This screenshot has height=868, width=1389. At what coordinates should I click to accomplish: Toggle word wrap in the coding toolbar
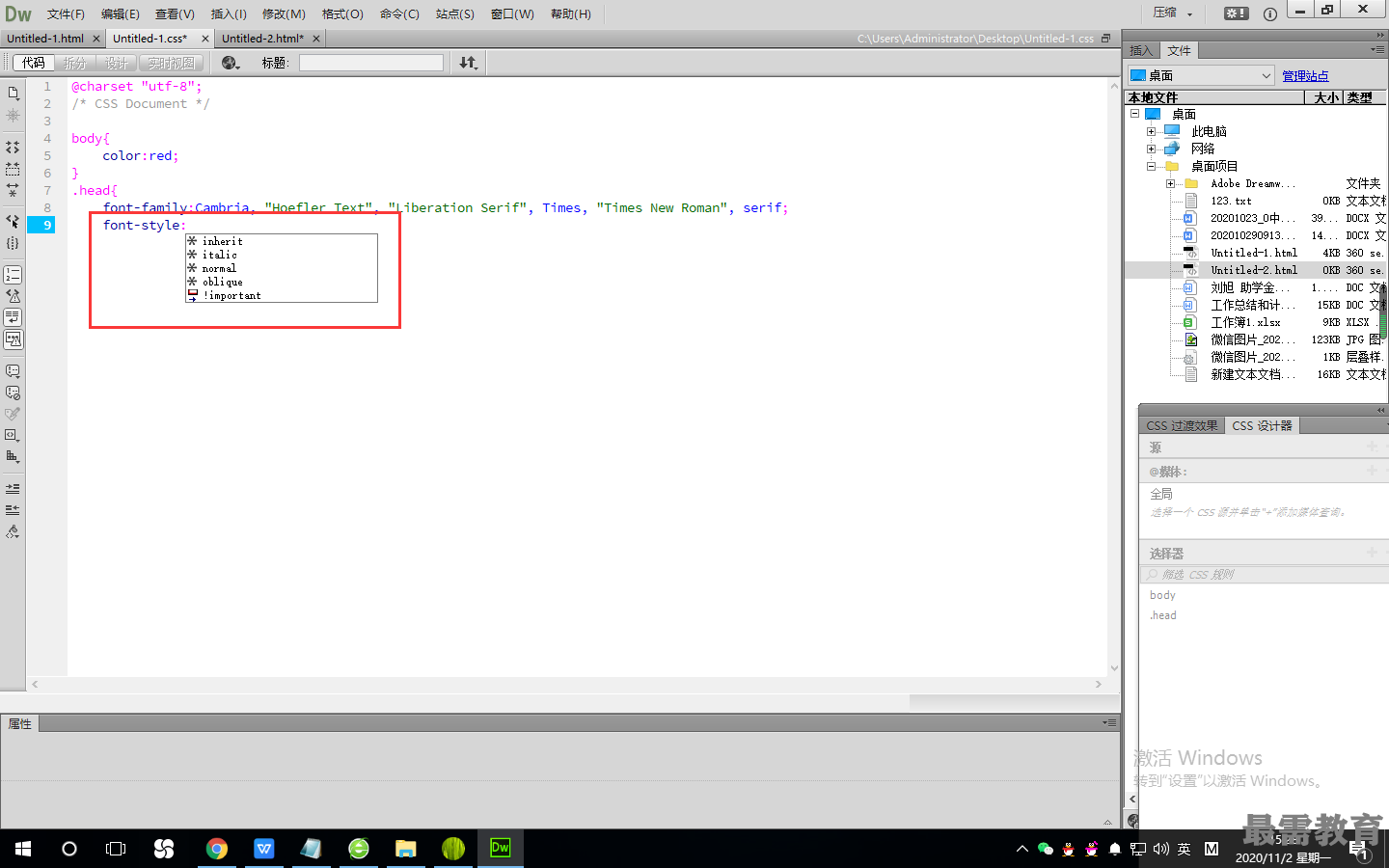13,317
